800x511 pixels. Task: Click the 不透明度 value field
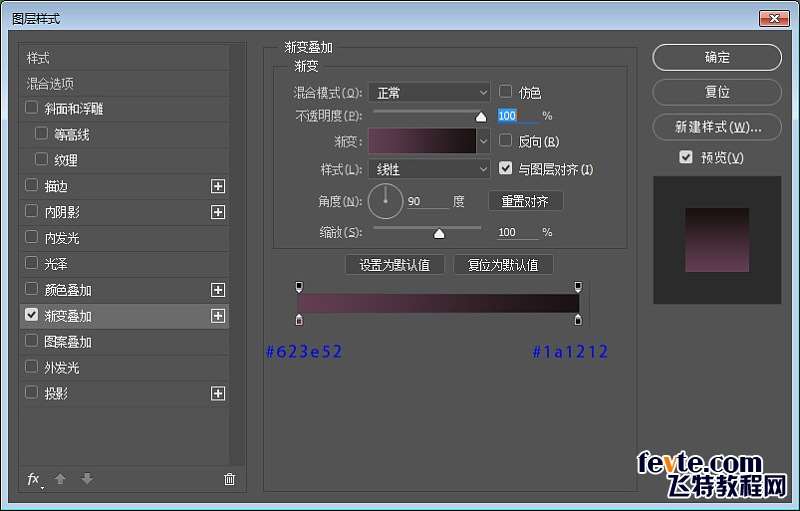pyautogui.click(x=518, y=116)
